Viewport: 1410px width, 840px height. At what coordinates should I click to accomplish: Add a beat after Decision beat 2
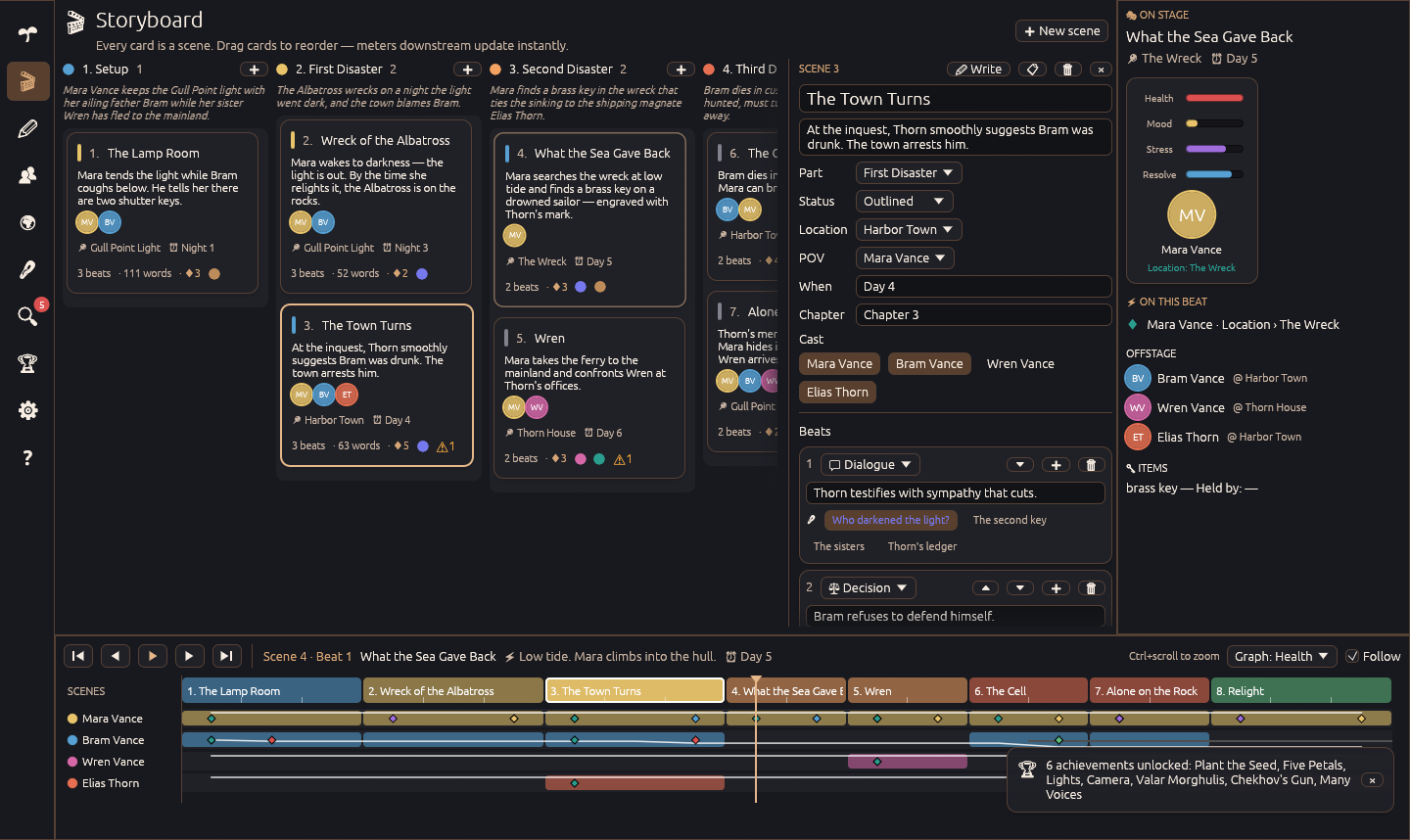[1056, 588]
